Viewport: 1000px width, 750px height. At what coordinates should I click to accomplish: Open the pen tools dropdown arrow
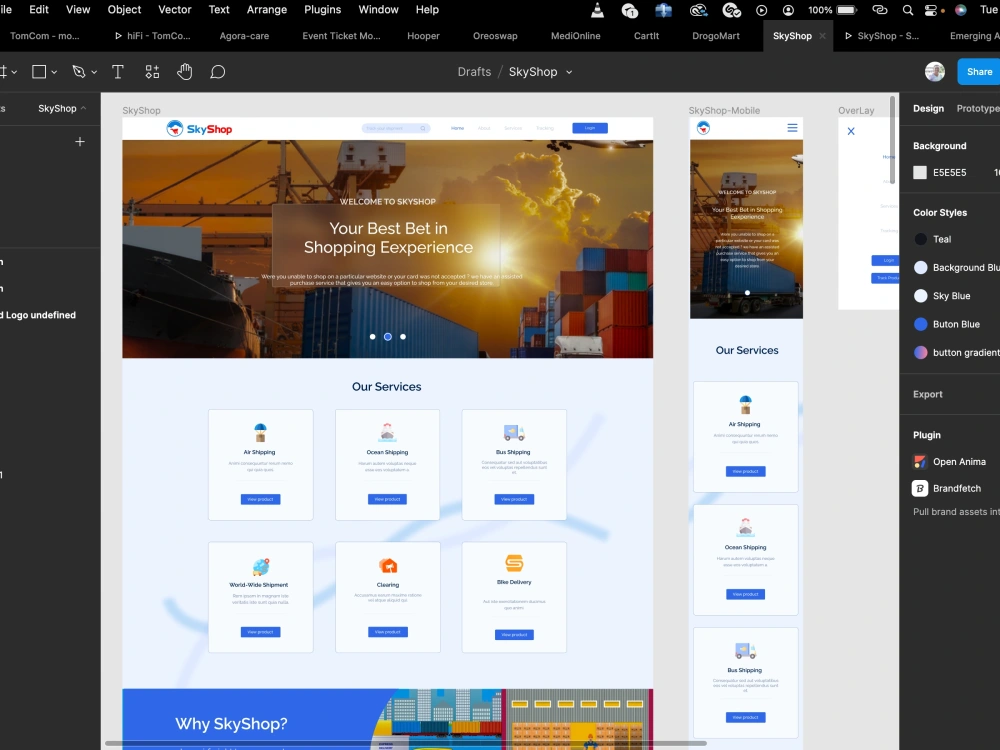click(94, 72)
